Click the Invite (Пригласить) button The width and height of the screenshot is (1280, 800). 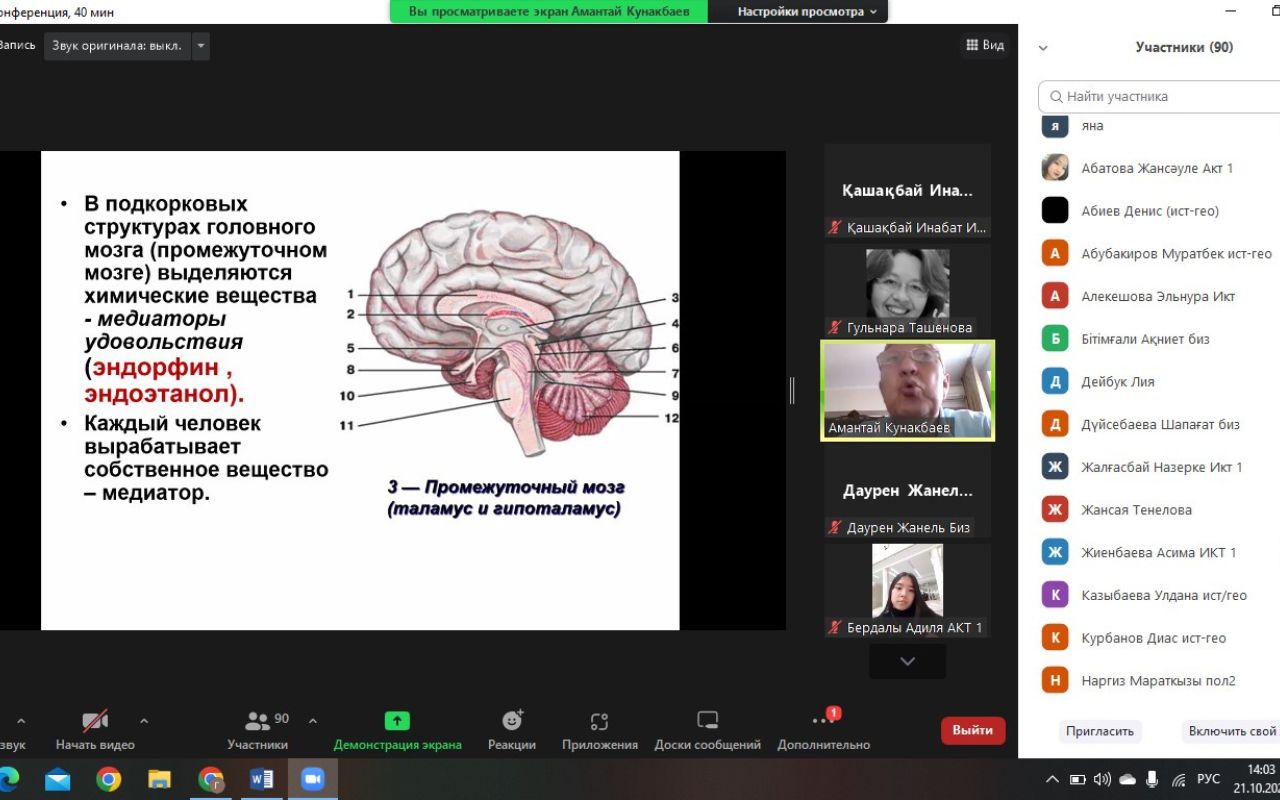pos(1099,731)
